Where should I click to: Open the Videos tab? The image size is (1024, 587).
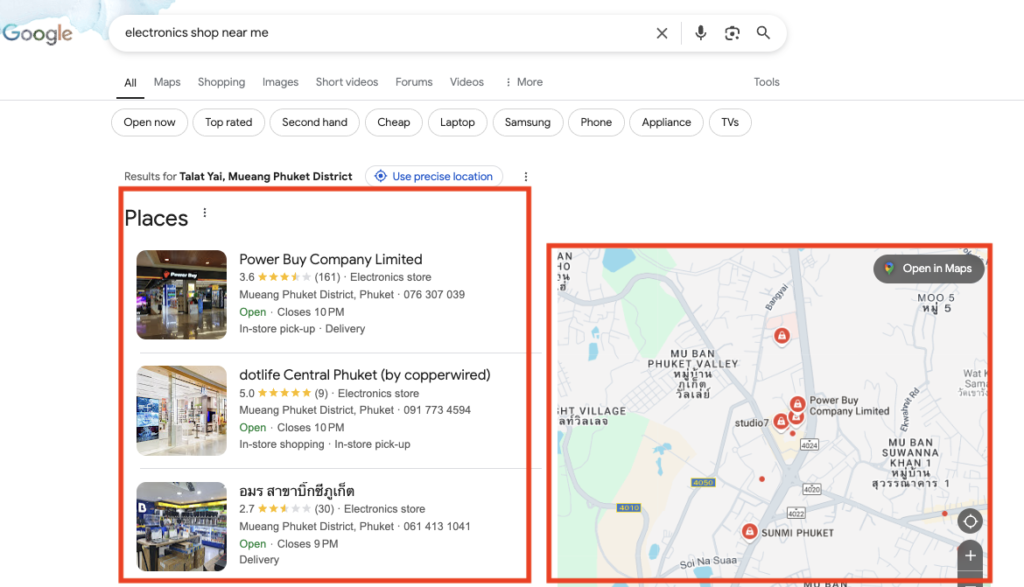(466, 82)
